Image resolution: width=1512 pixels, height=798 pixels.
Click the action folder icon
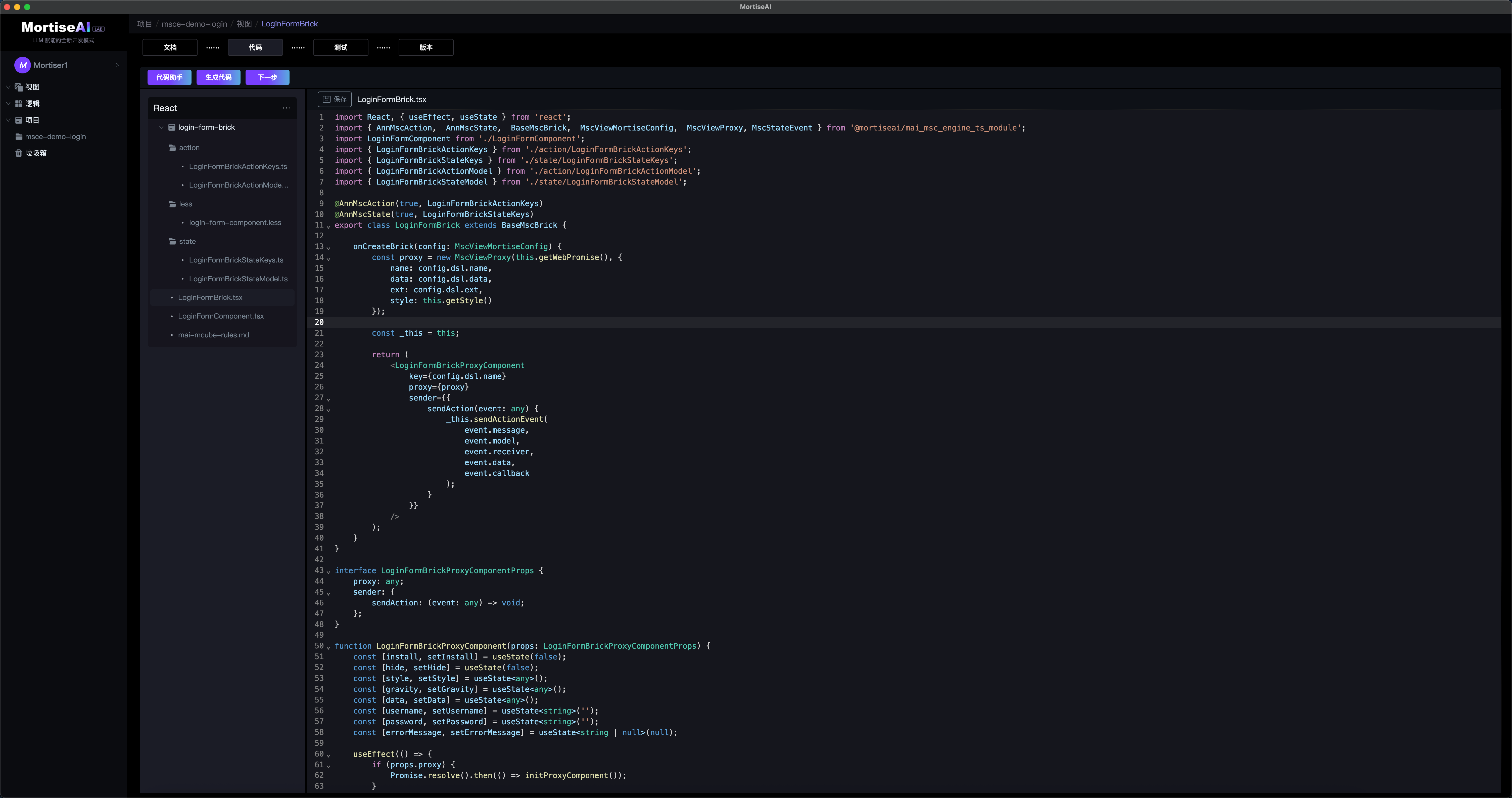[x=173, y=148]
